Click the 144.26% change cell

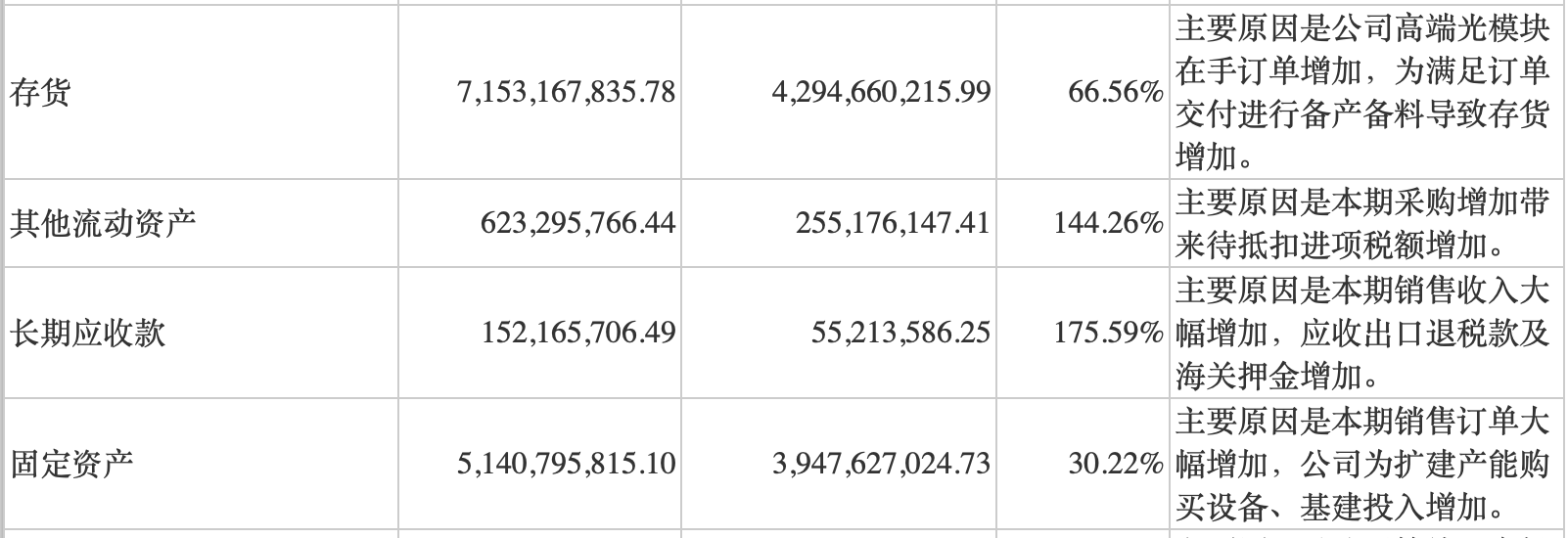(x=1108, y=223)
